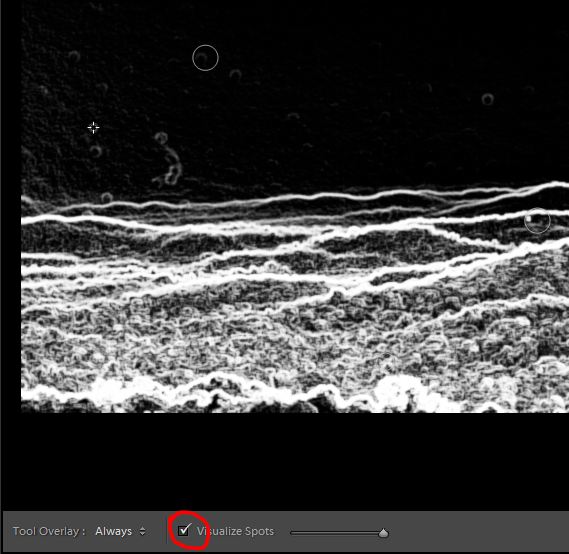
Task: Click the faint dust arc in the middle of the sky
Action: click(293, 116)
